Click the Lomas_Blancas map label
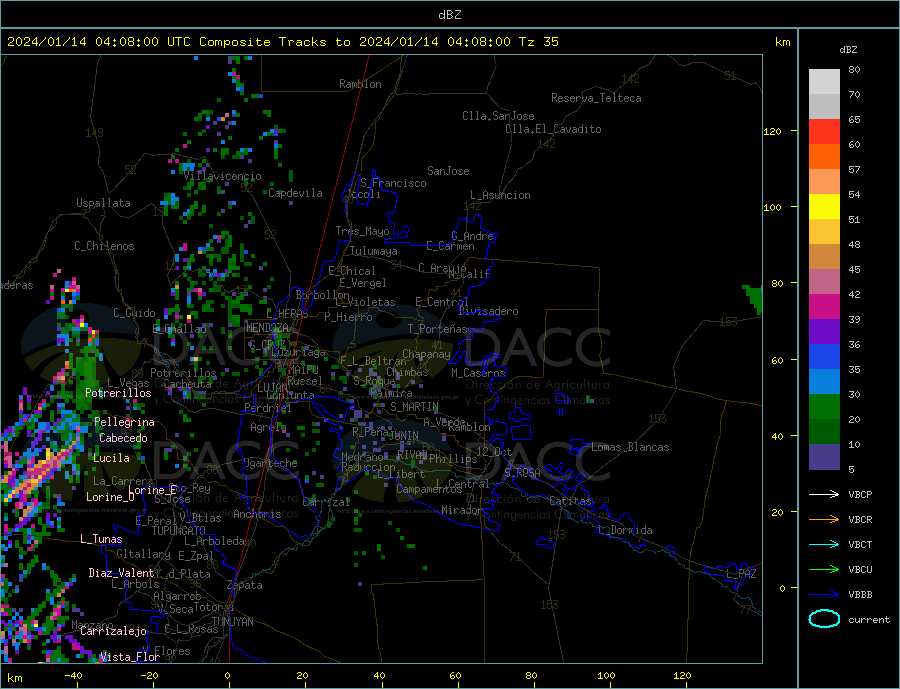This screenshot has width=900, height=689. coord(630,447)
